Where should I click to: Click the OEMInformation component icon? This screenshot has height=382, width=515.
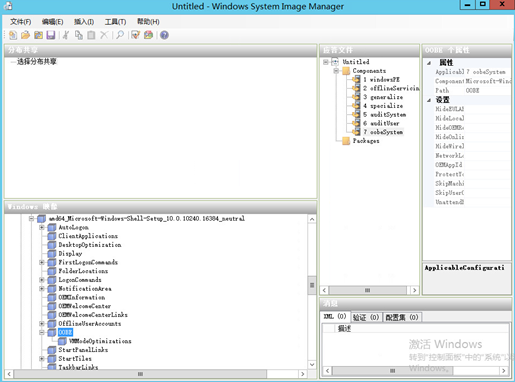52,297
